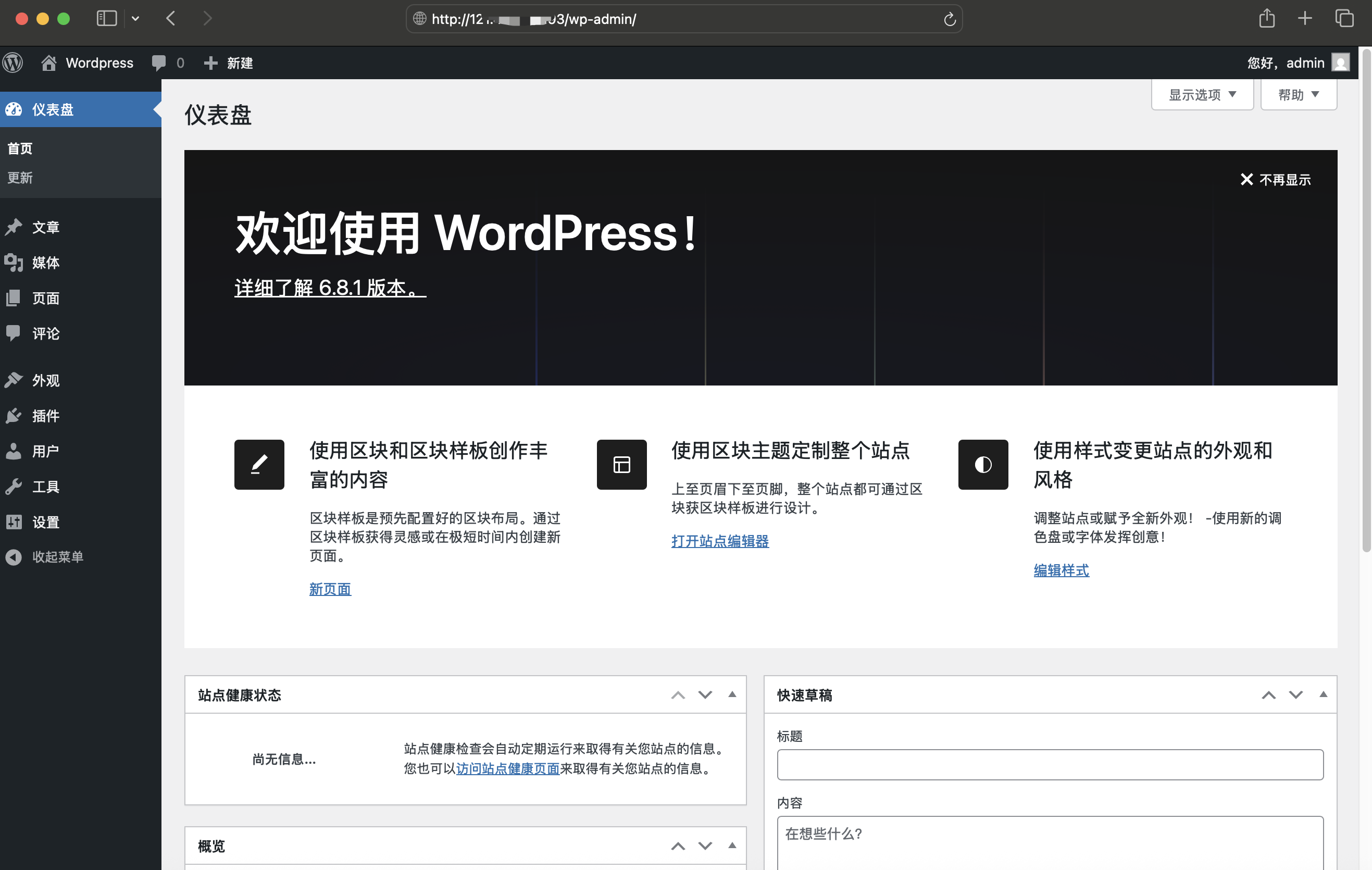Expand the 显示选项 dropdown
Image resolution: width=1372 pixels, height=870 pixels.
click(1202, 95)
